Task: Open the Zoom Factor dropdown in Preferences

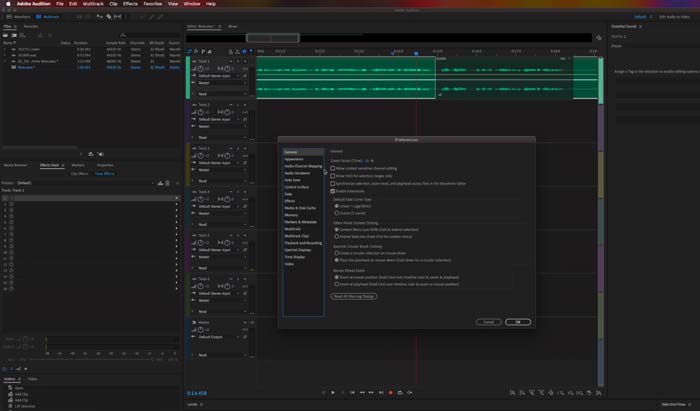Action: pyautogui.click(x=367, y=161)
